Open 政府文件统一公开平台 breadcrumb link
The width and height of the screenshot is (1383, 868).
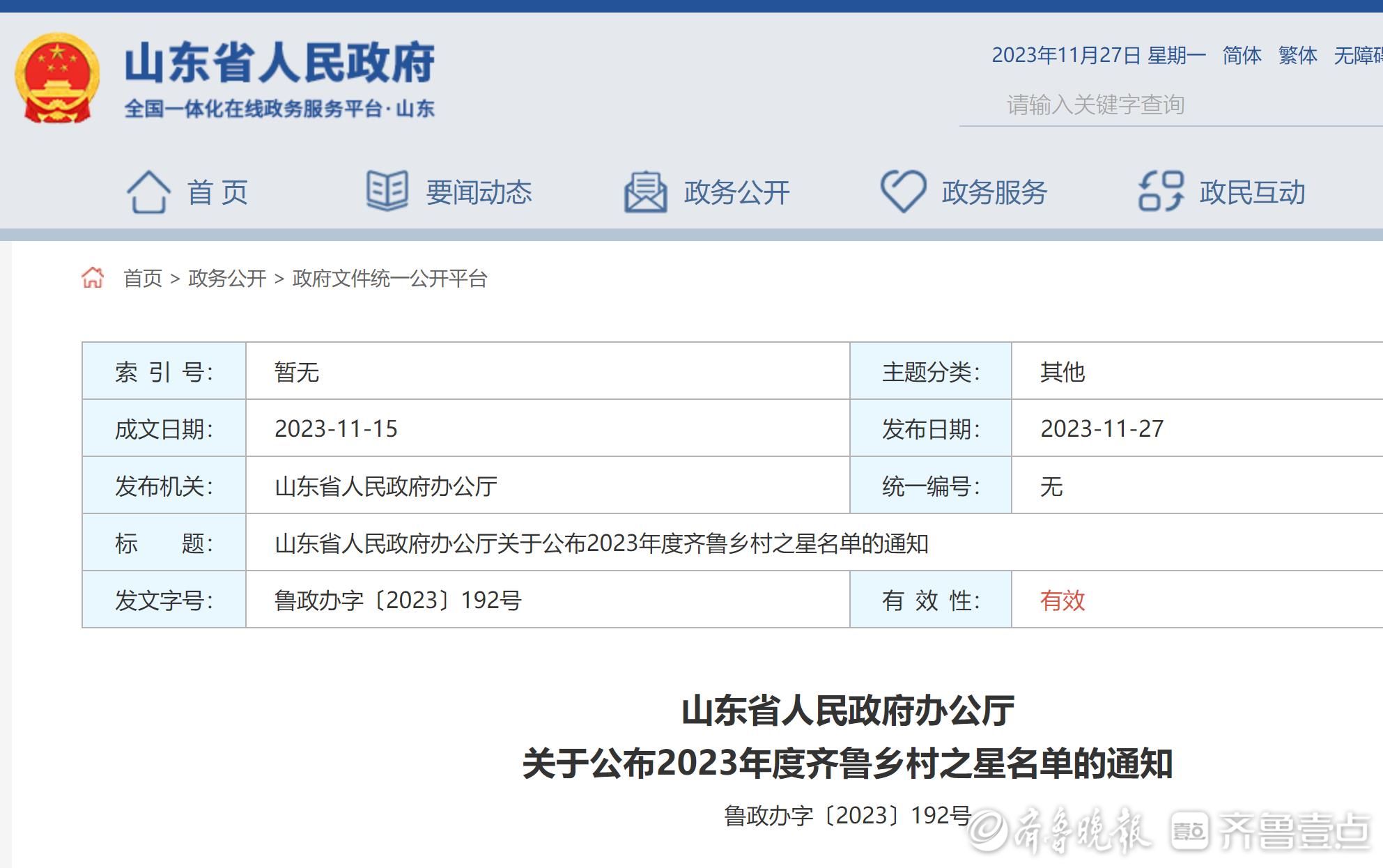tap(389, 279)
